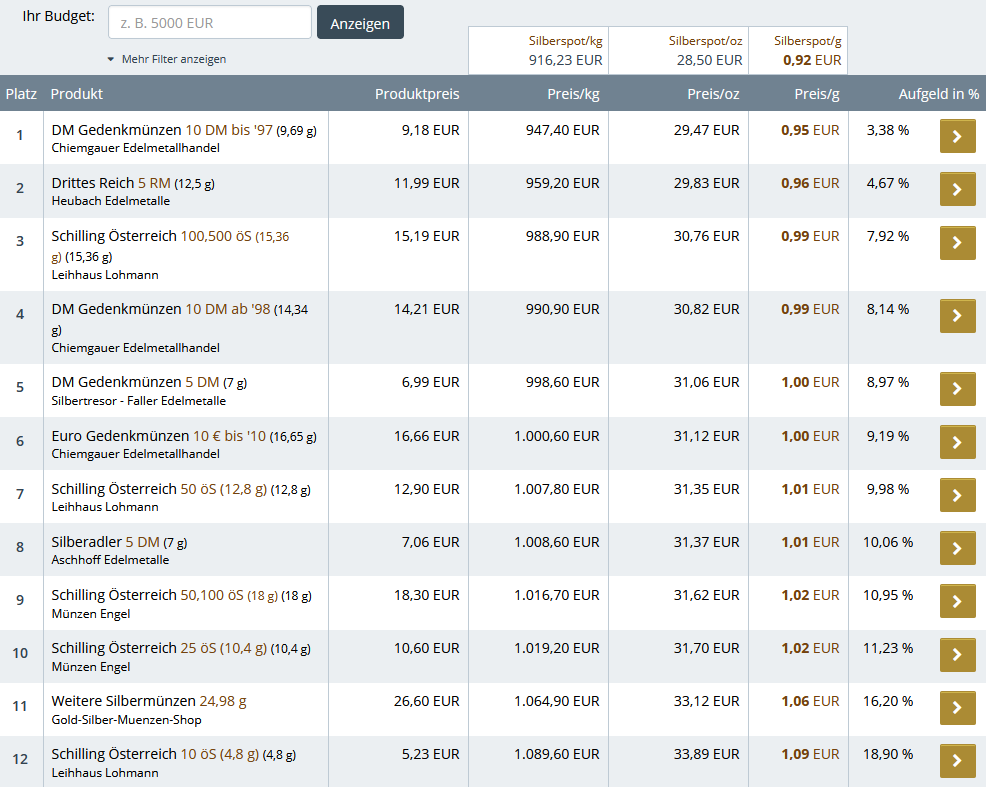Sort by Preis/oz column header
Screen dimensions: 986x787
pos(713,94)
